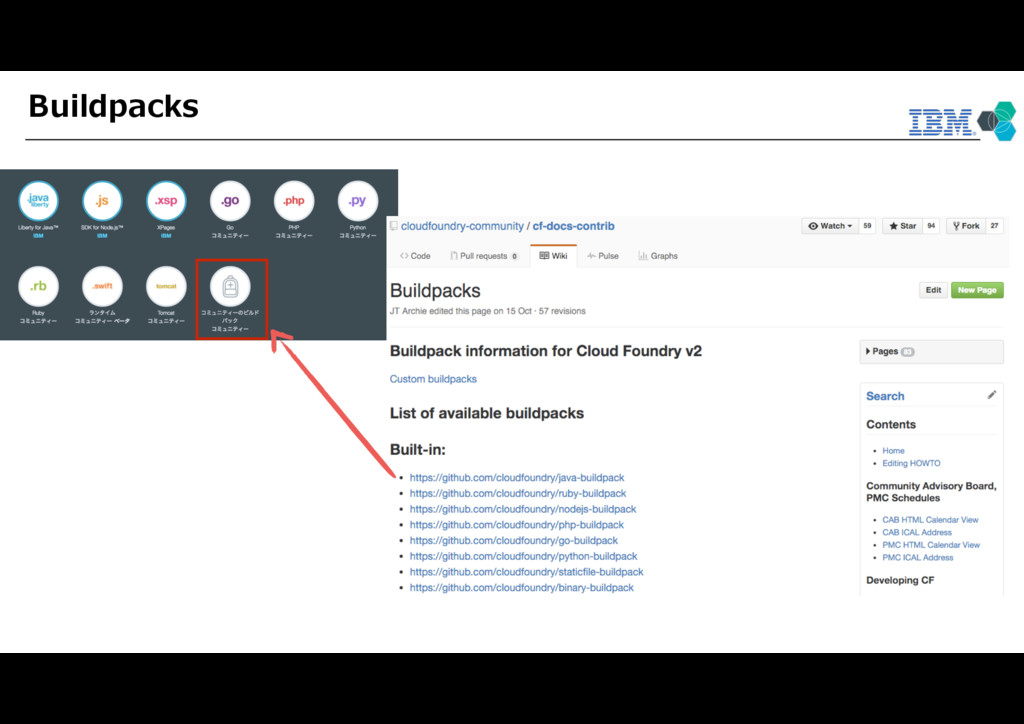This screenshot has height=724, width=1024.
Task: Click the Contents sidebar heading
Action: (891, 424)
